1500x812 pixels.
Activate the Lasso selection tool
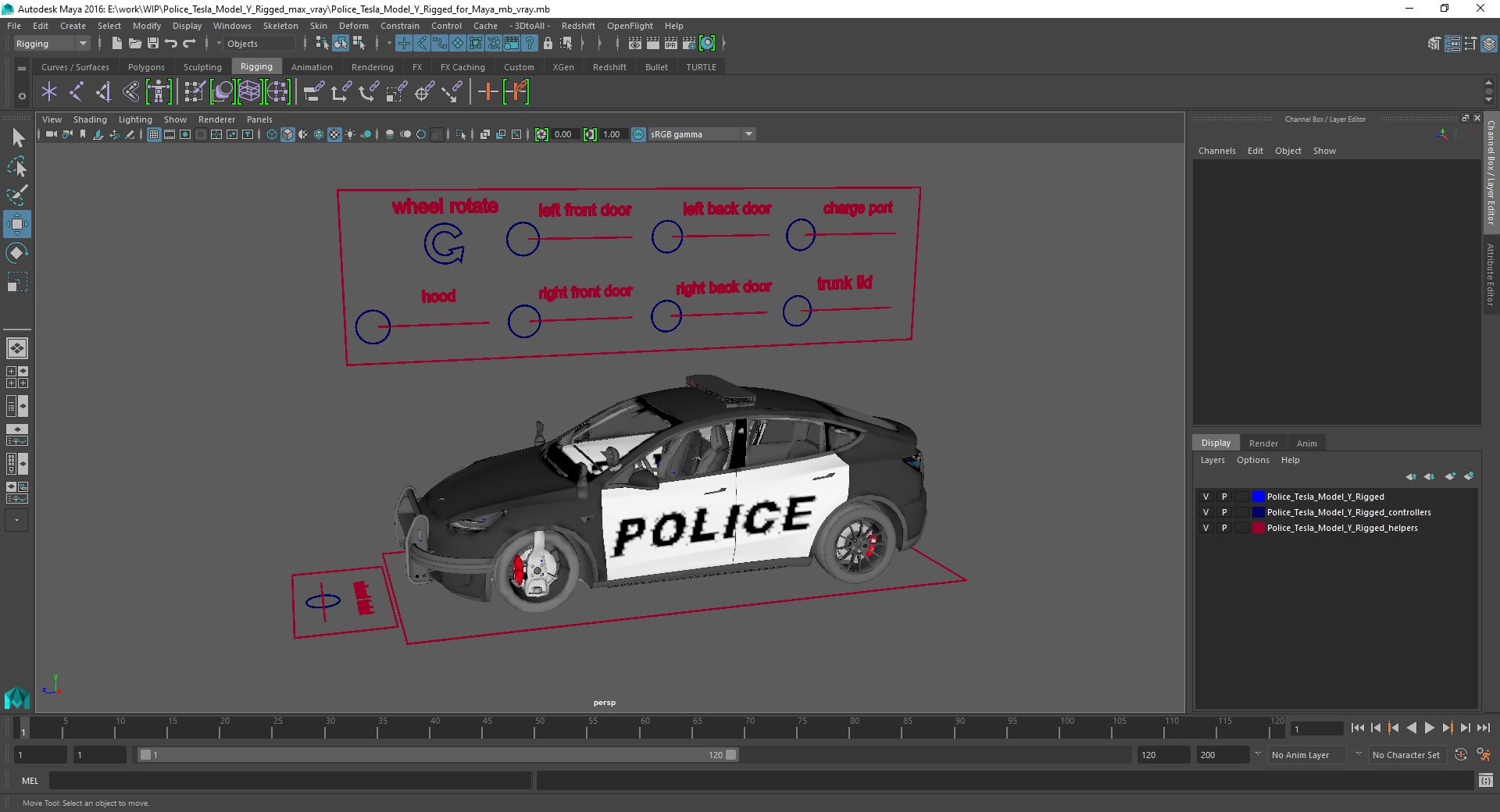(17, 166)
